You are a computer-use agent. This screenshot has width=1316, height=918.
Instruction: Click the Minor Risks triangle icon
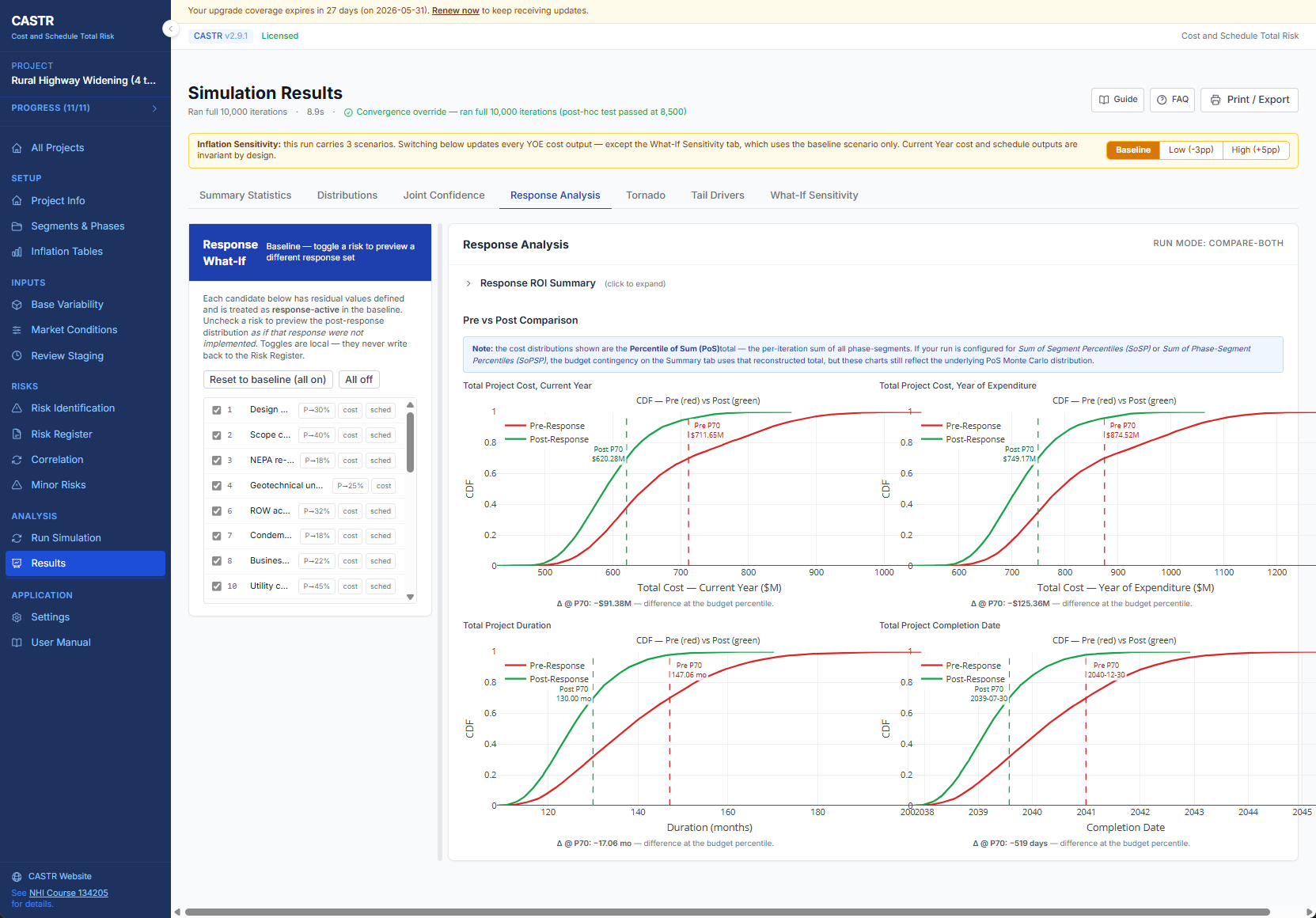tap(17, 485)
